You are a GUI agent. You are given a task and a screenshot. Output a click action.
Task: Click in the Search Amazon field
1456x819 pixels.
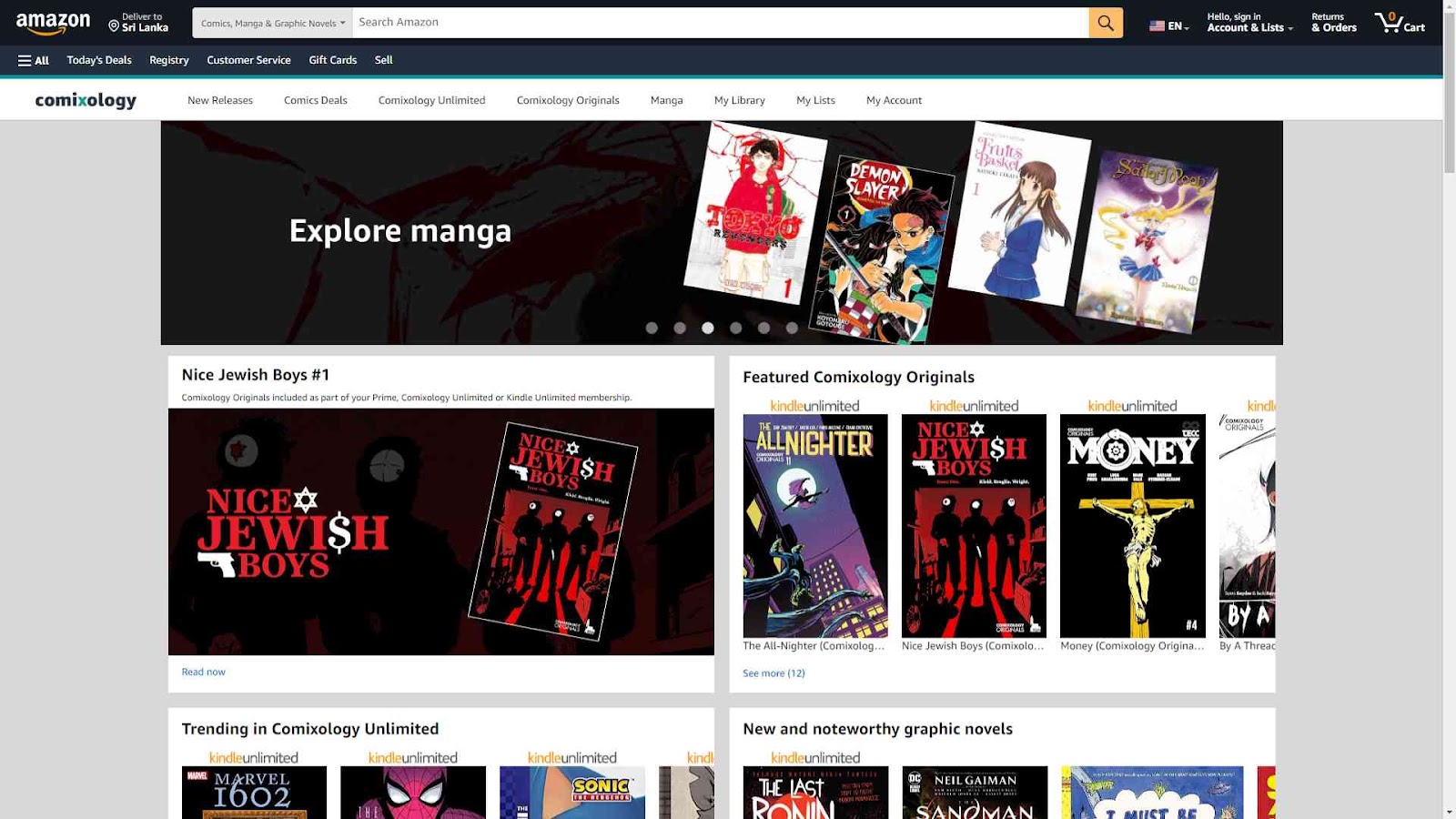[719, 23]
